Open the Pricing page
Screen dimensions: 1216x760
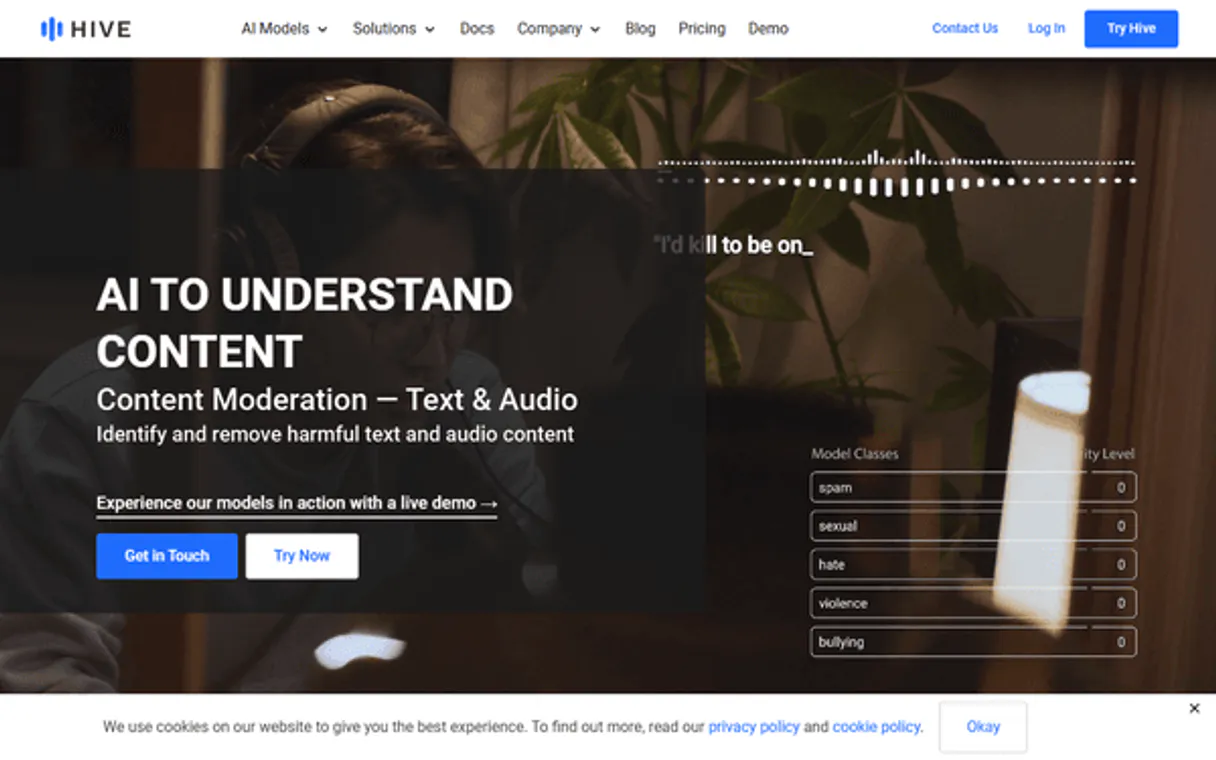701,29
